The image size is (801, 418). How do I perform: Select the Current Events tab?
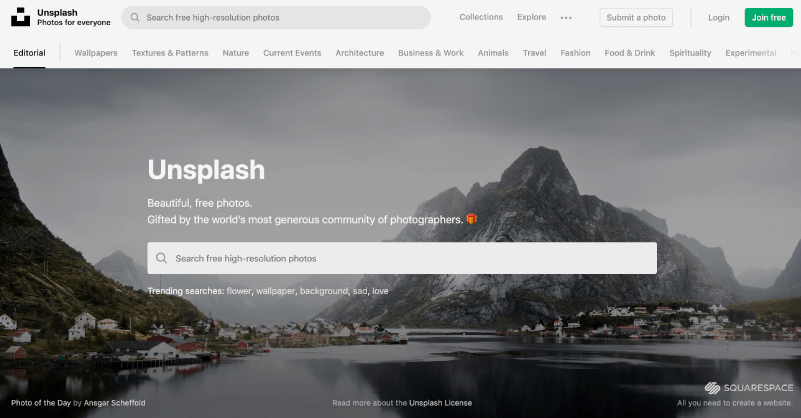tap(292, 53)
